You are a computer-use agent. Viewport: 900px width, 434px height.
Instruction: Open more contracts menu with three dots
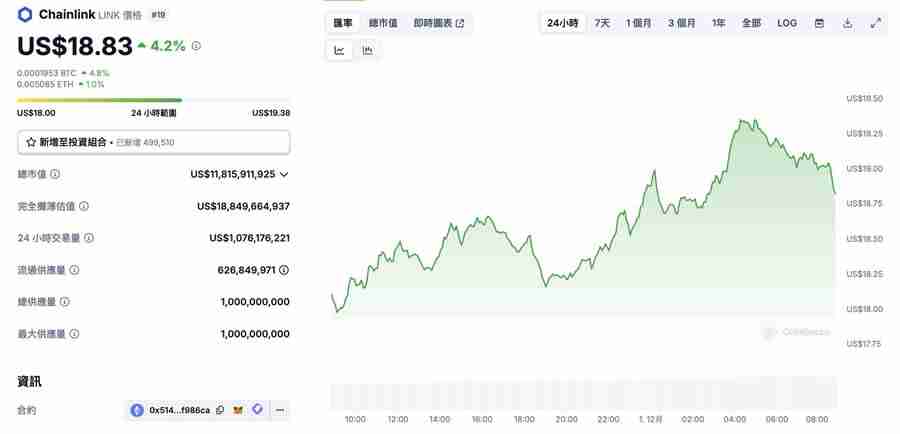click(280, 410)
